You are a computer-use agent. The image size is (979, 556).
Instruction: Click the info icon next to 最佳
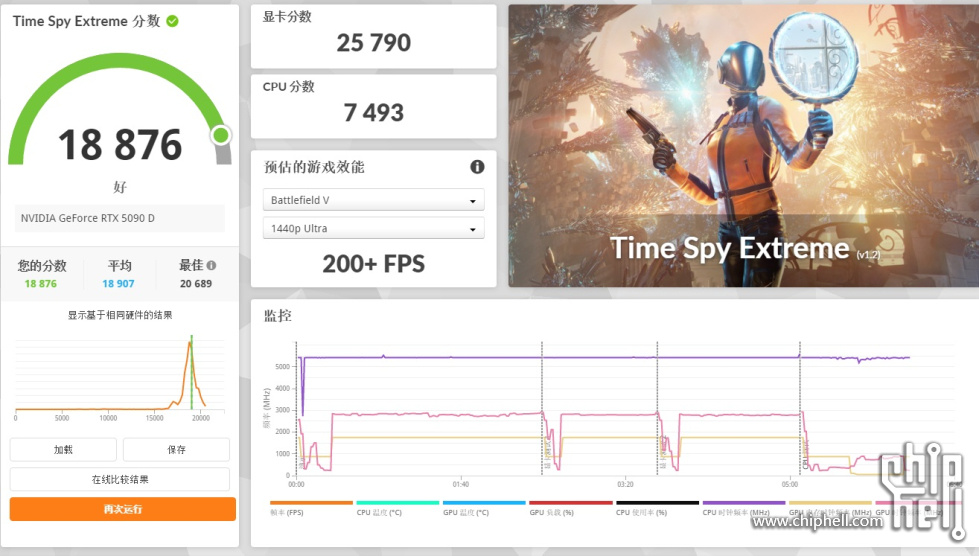click(x=211, y=265)
